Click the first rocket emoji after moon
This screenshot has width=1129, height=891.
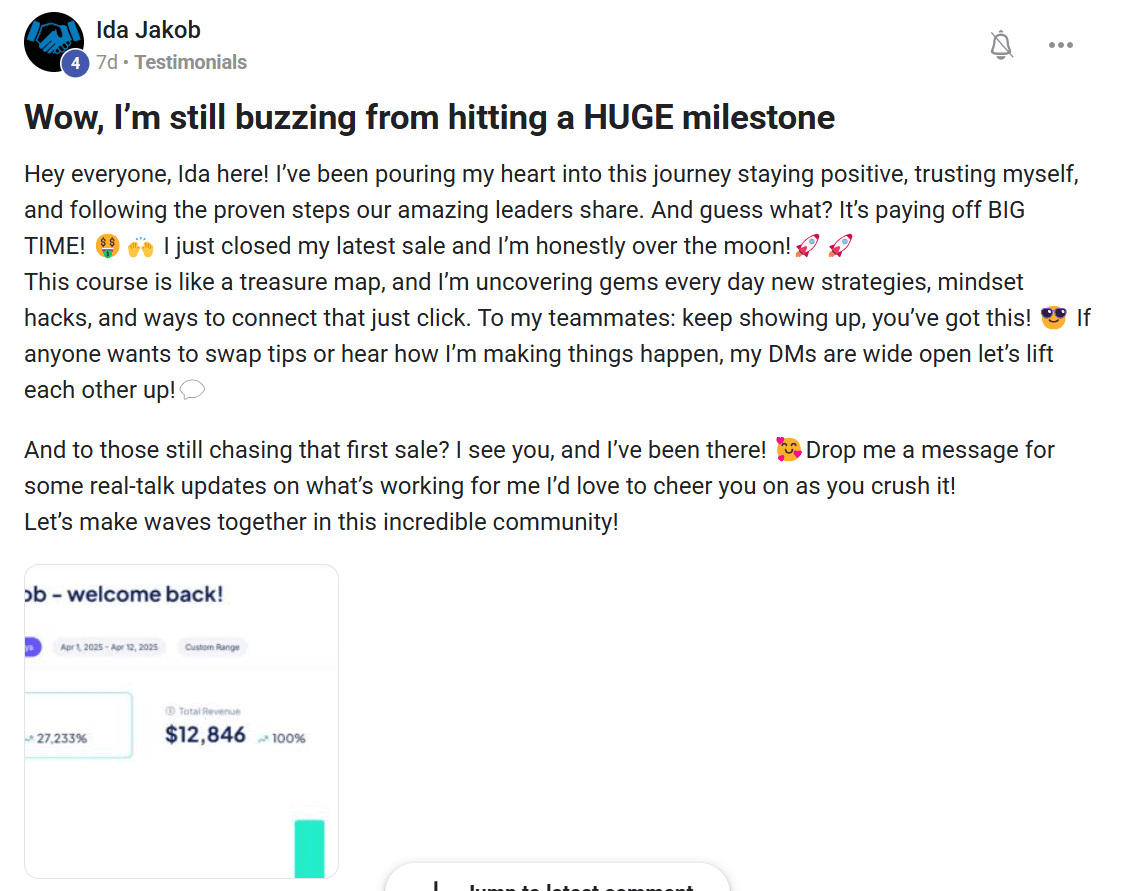[x=807, y=246]
